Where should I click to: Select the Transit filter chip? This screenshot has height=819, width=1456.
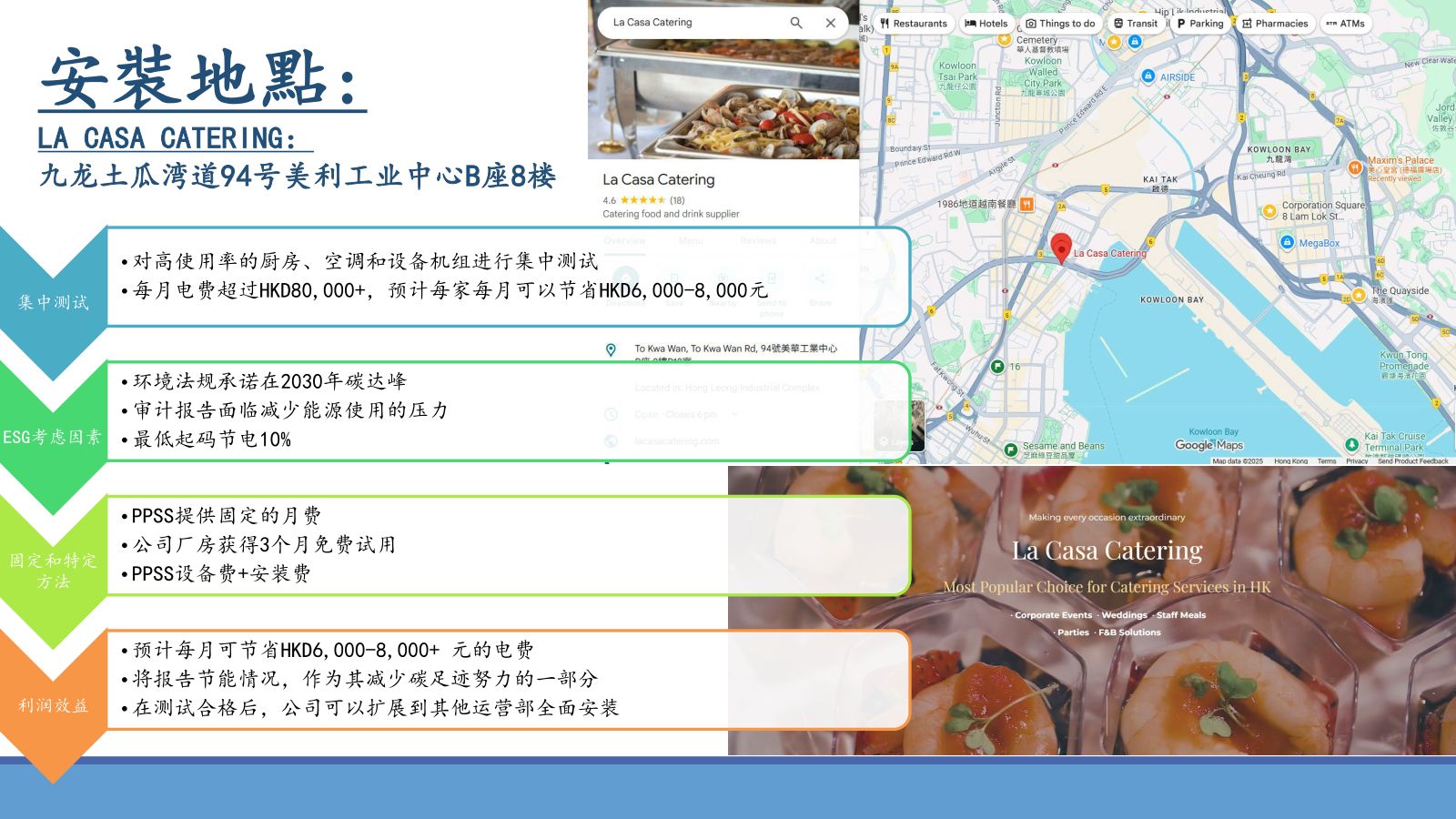click(1136, 24)
